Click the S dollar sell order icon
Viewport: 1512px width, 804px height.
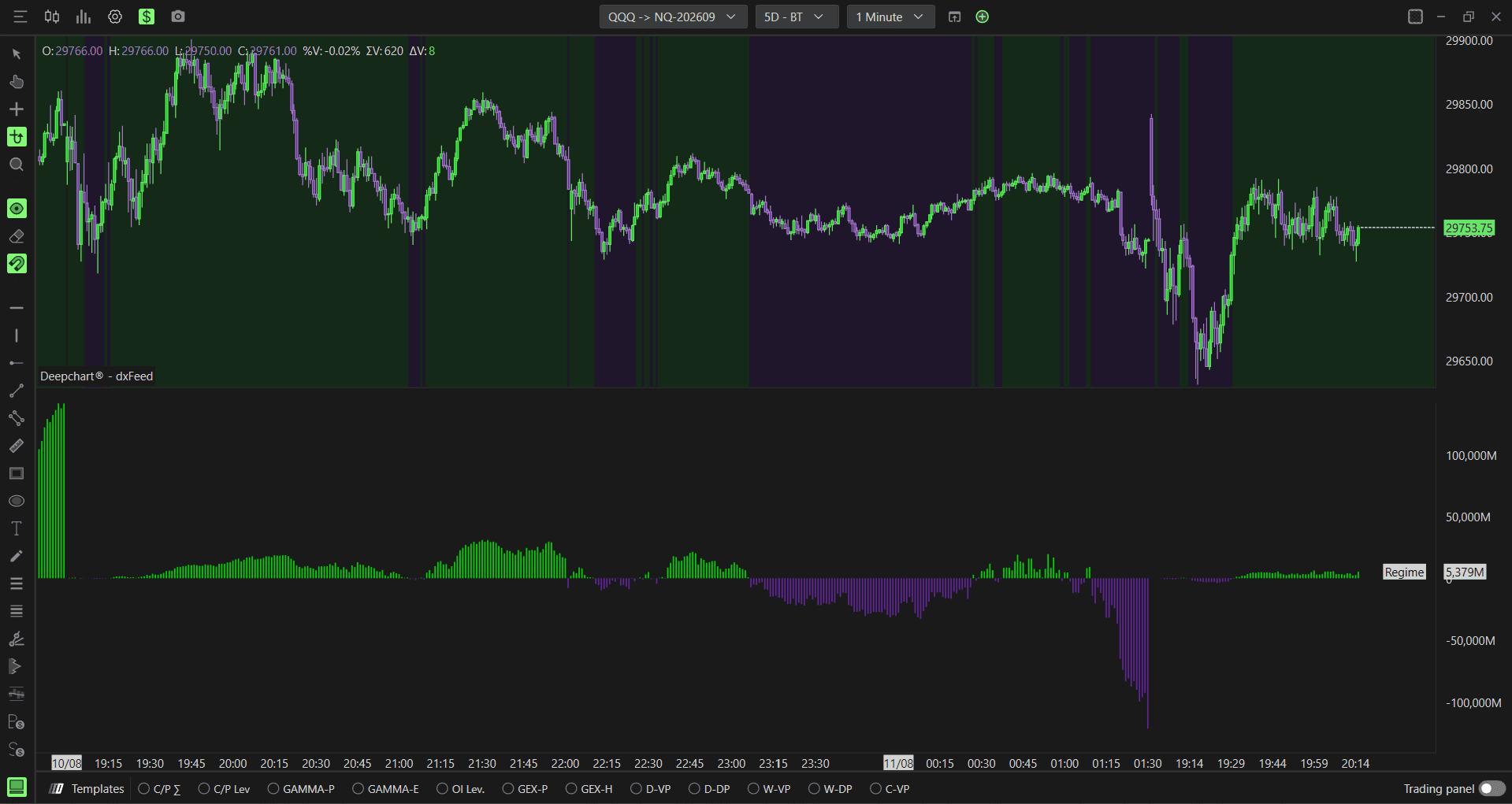[17, 749]
